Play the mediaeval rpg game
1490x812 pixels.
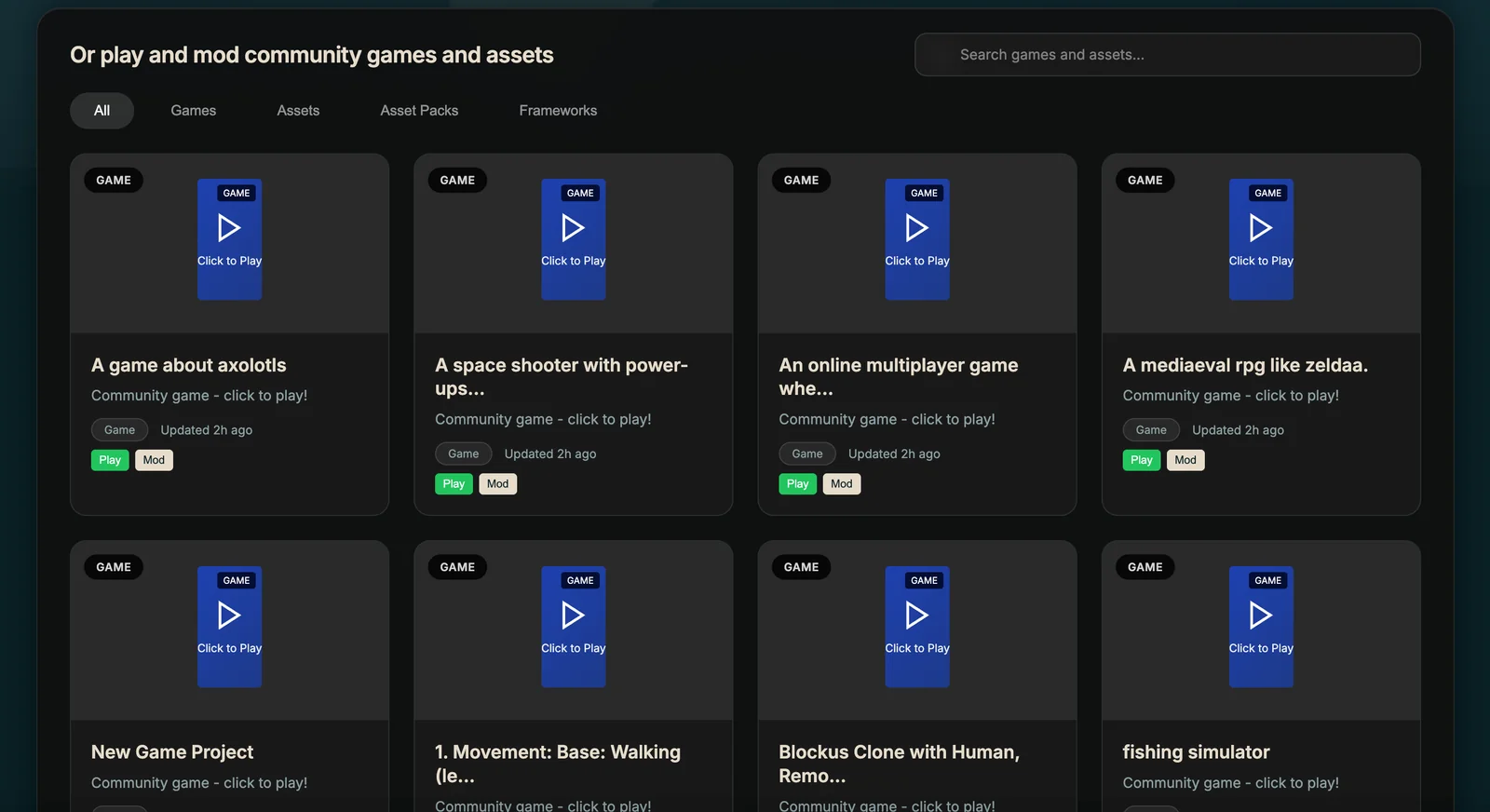pos(1142,460)
